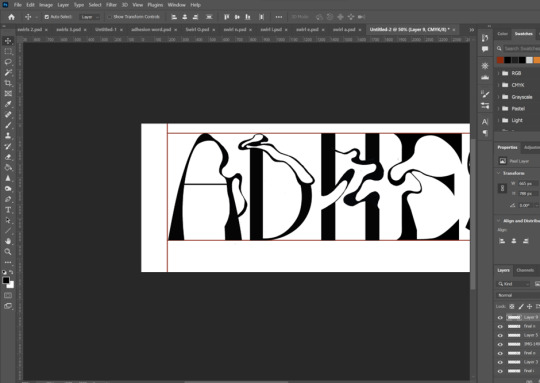Show more document tabs chevron
540x383 pixels.
tap(472, 30)
